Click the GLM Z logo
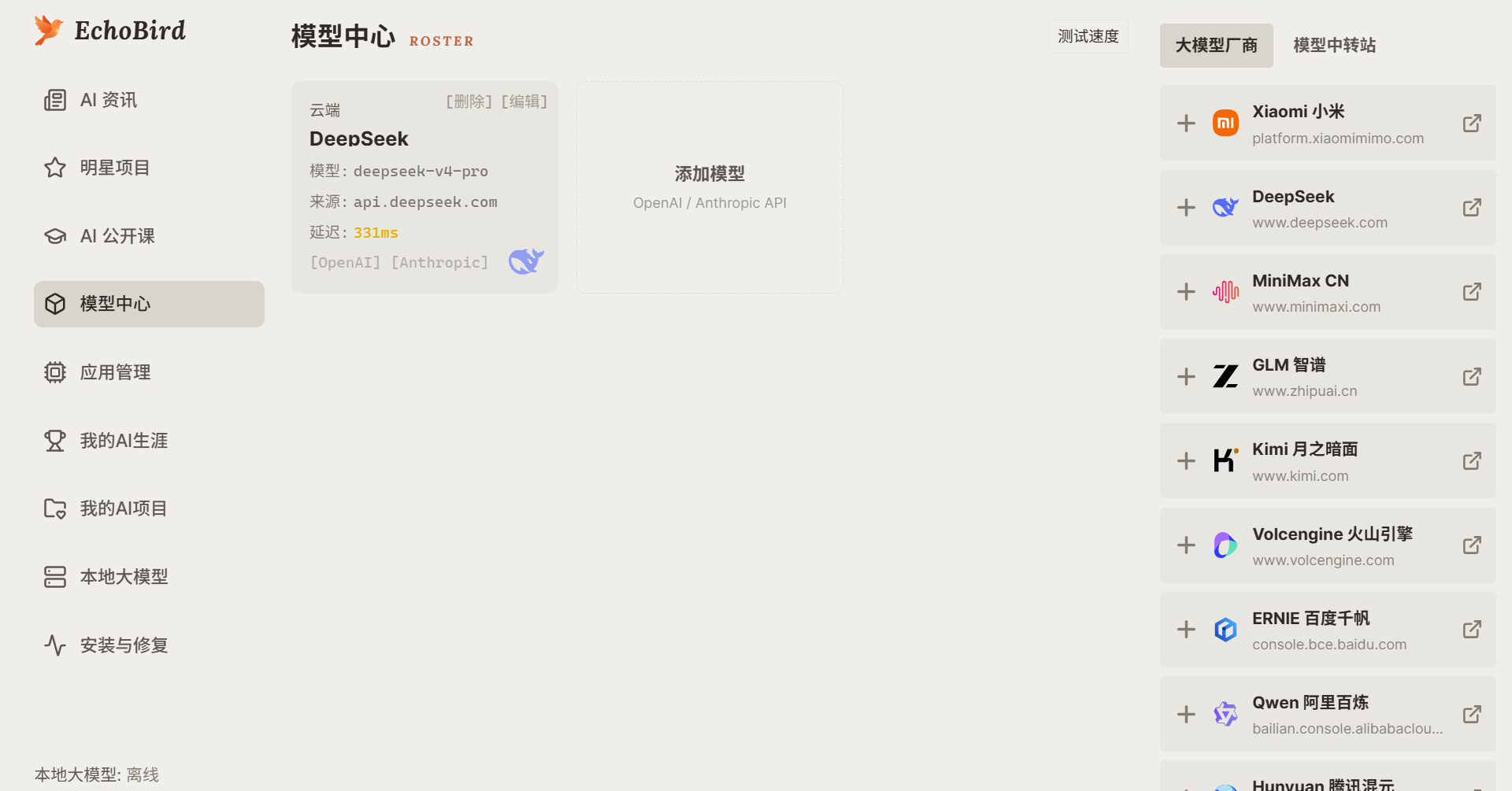Screen dimensions: 1512x791 click(x=1225, y=376)
